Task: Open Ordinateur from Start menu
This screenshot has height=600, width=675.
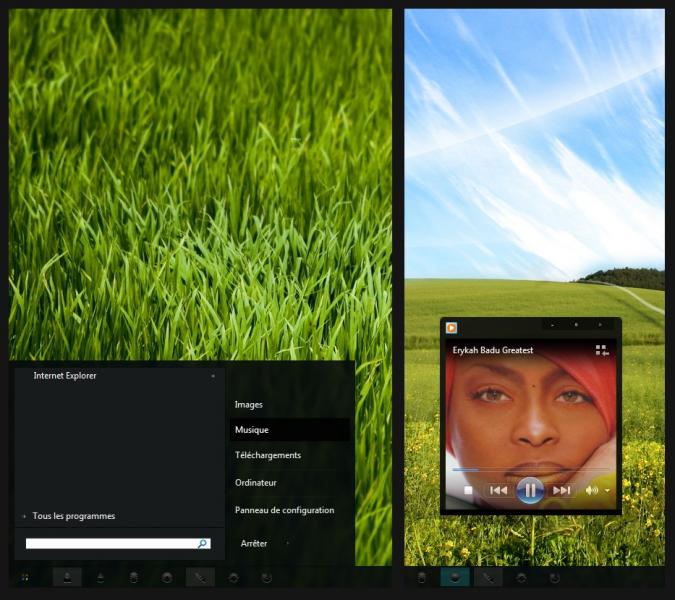Action: 289,482
